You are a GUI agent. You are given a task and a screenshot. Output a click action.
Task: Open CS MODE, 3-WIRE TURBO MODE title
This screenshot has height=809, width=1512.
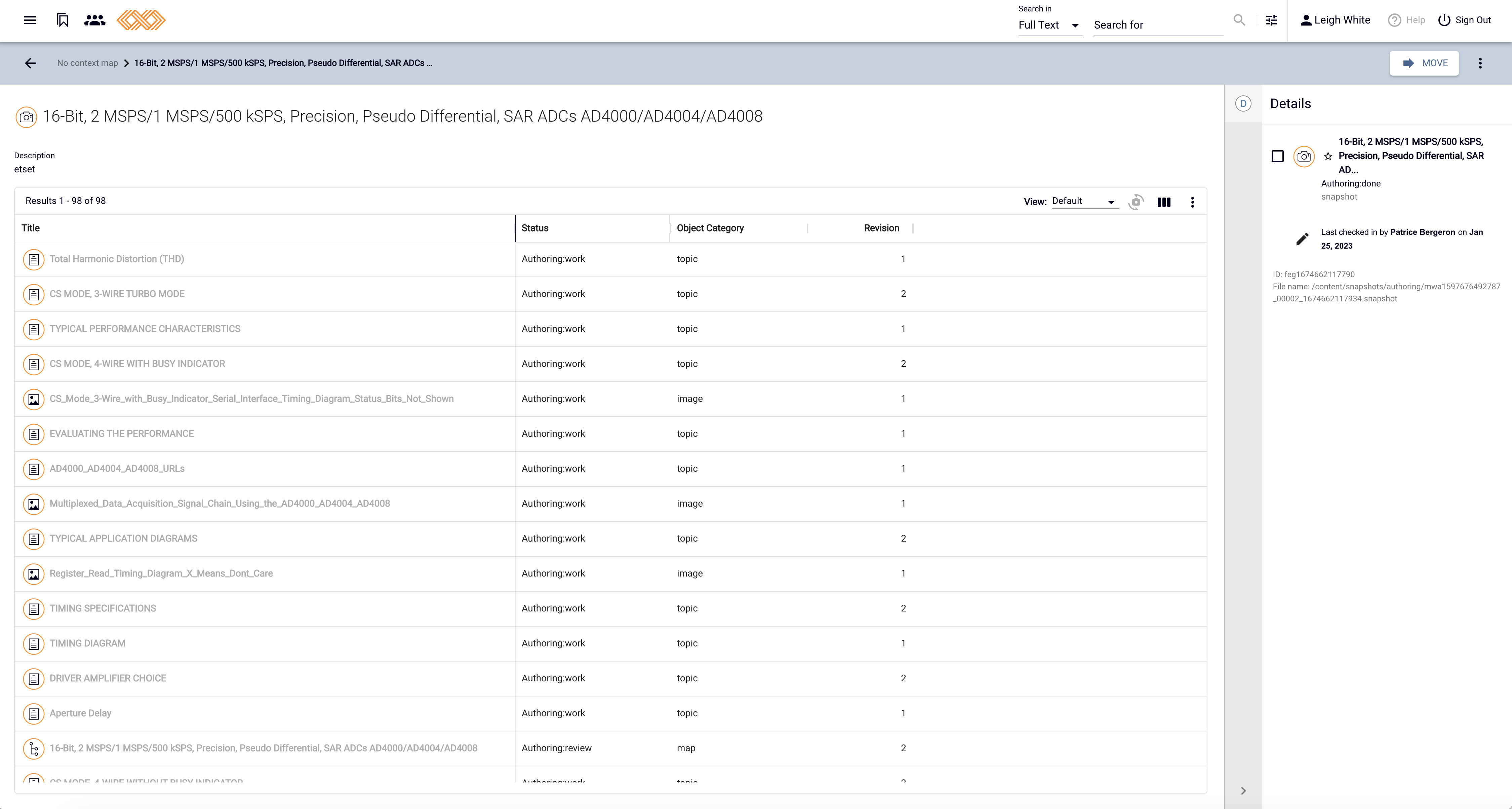tap(117, 294)
